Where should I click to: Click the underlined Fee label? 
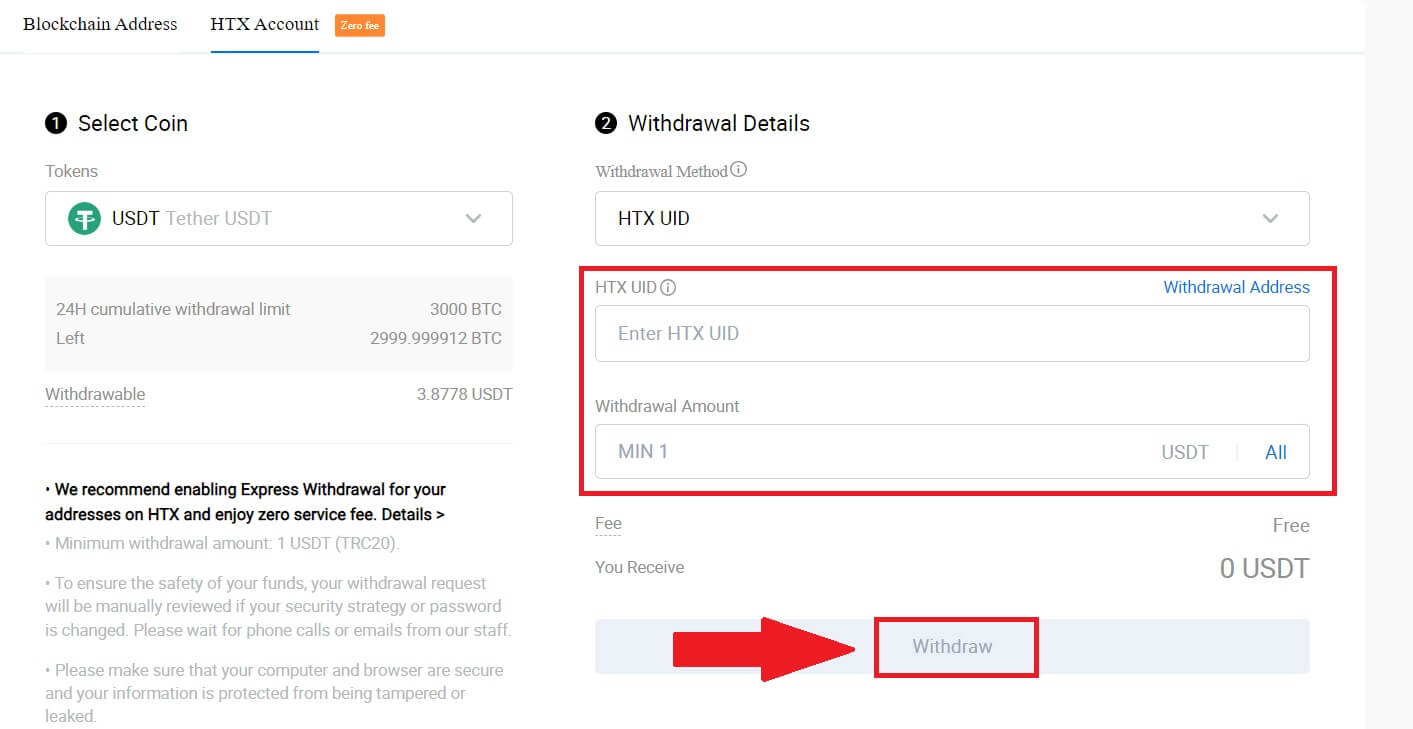coord(608,524)
